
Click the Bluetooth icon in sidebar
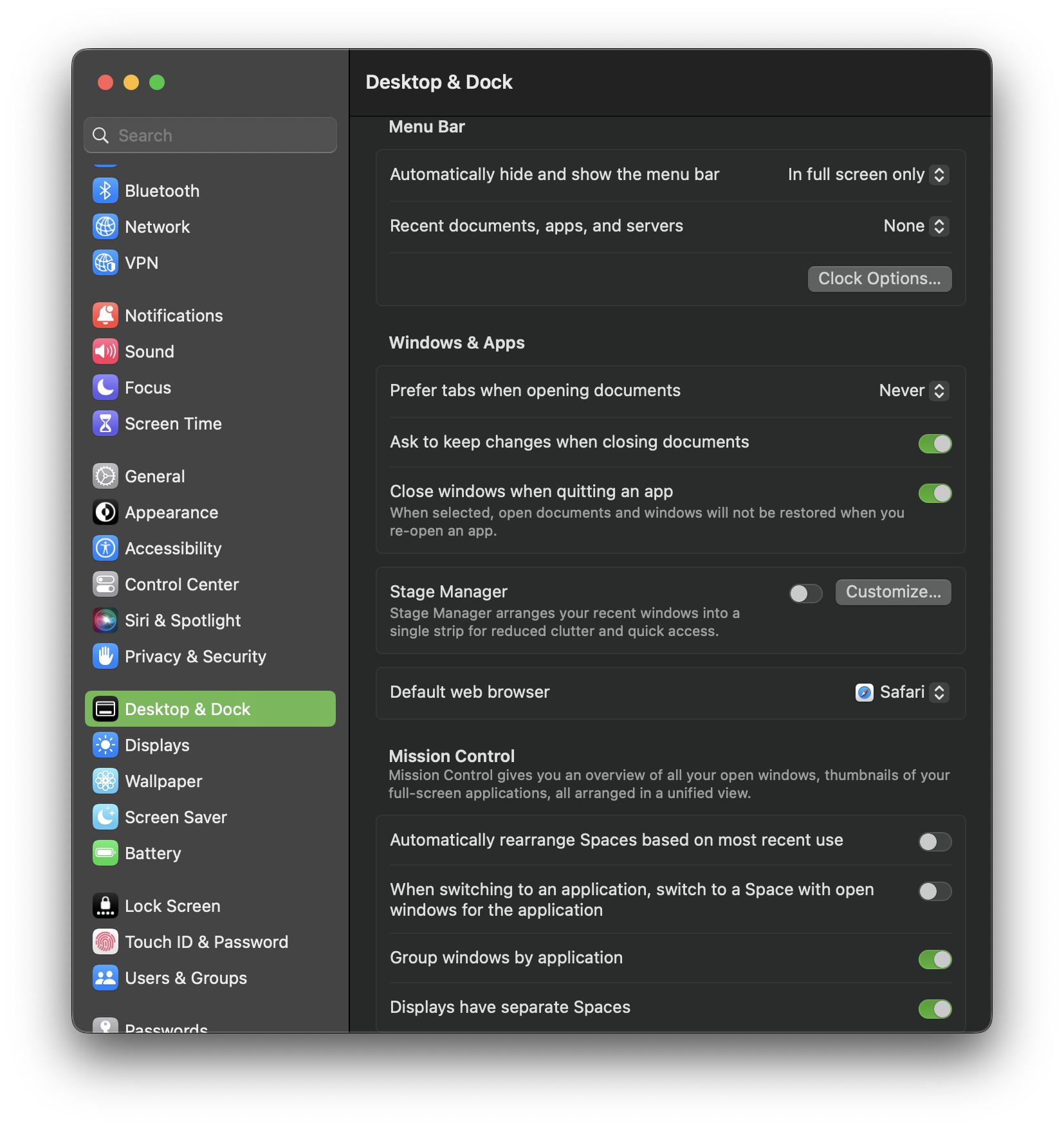105,191
